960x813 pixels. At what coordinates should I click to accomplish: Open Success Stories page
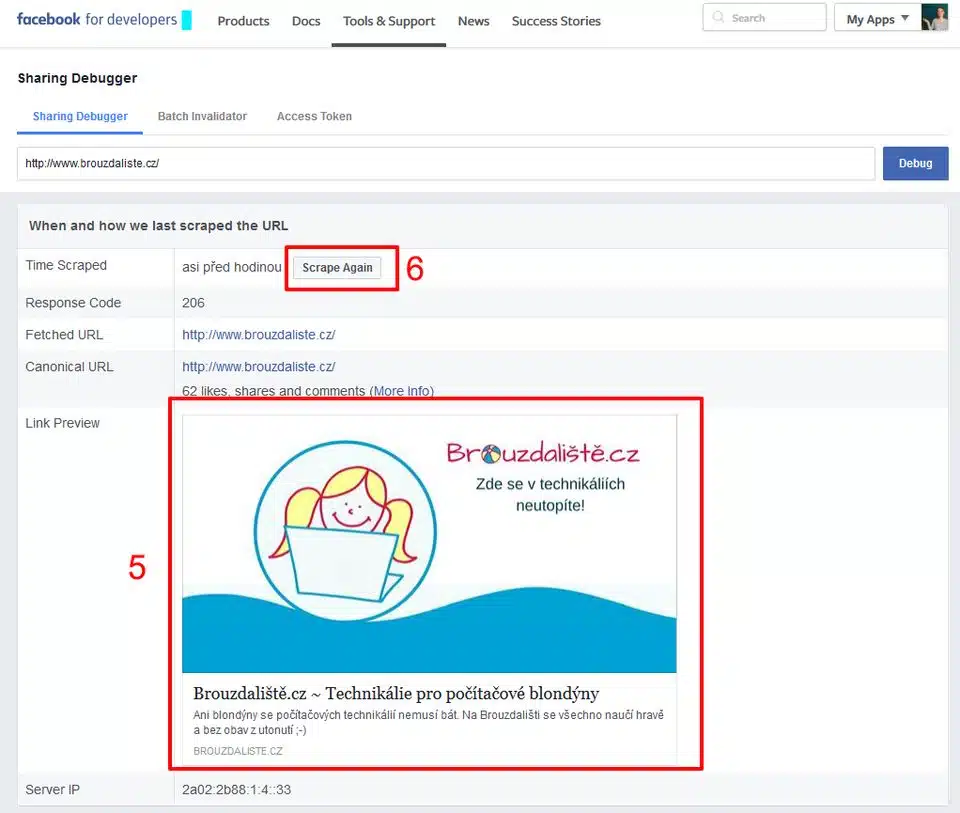(x=556, y=21)
